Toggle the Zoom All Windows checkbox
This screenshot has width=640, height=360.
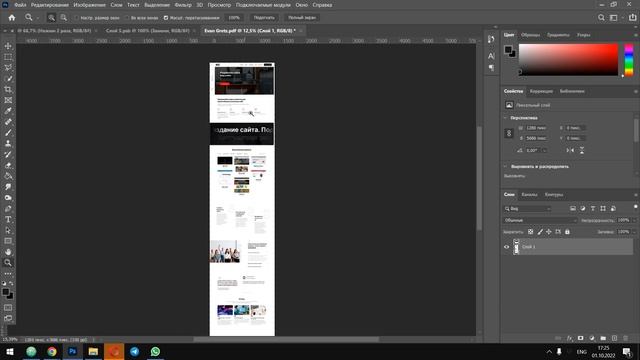(x=127, y=18)
